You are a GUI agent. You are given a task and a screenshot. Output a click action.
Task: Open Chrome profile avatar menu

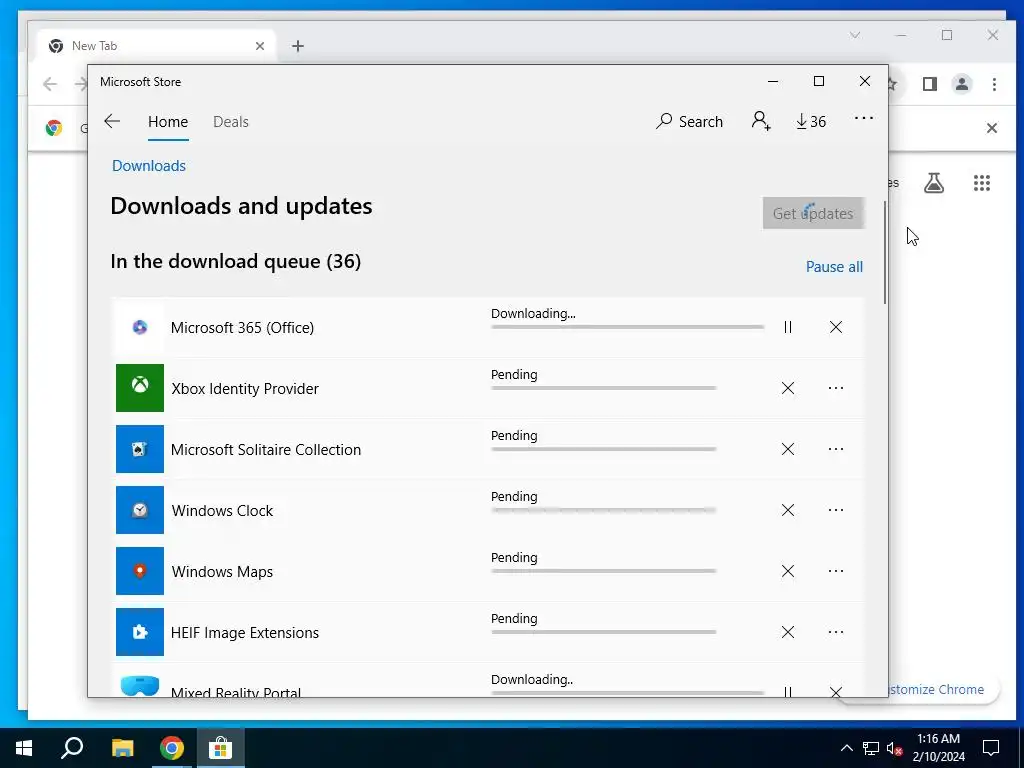click(962, 84)
